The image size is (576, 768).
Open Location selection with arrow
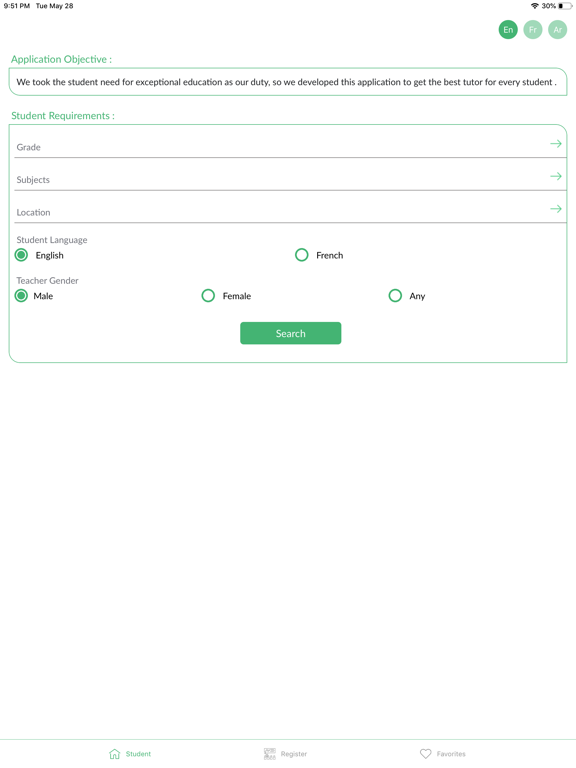tap(556, 209)
